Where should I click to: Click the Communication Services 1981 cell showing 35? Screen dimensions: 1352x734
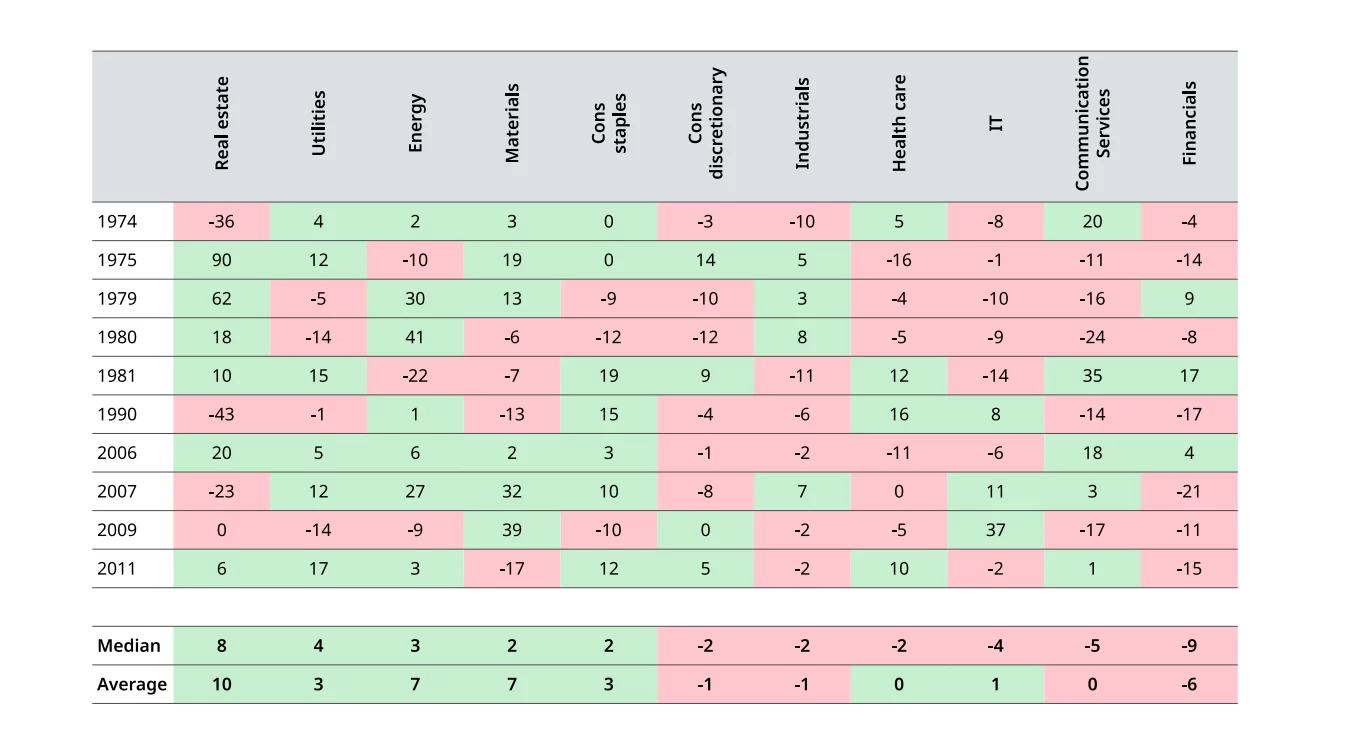point(1092,376)
